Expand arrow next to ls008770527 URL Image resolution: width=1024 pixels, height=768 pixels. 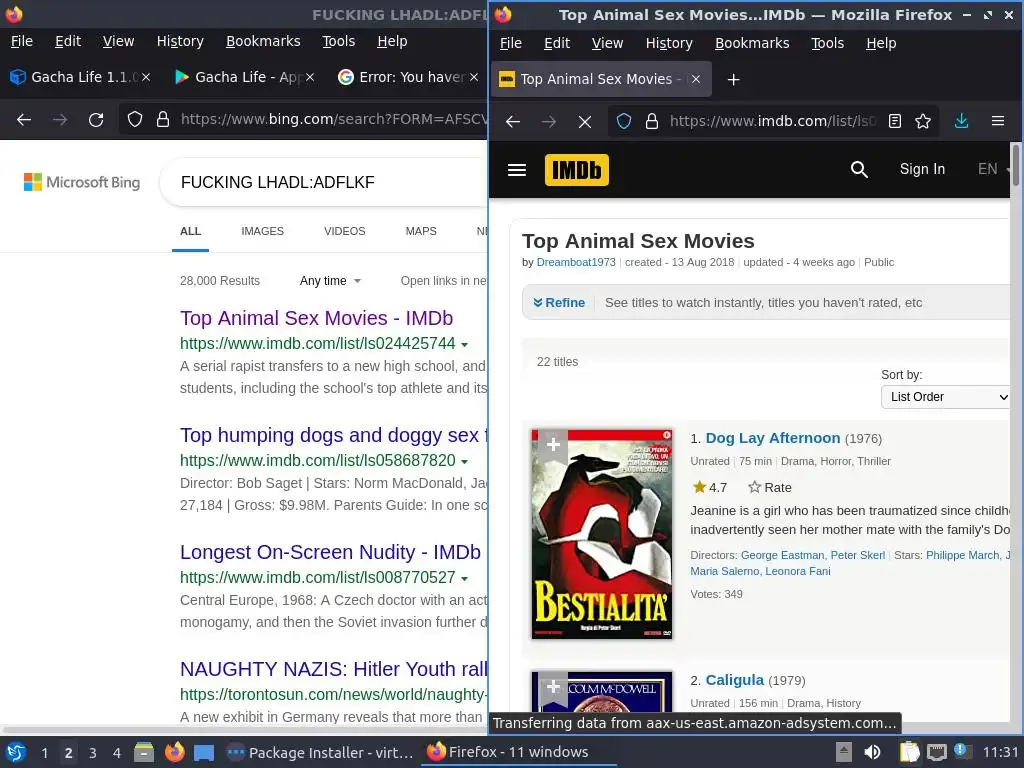pos(464,578)
